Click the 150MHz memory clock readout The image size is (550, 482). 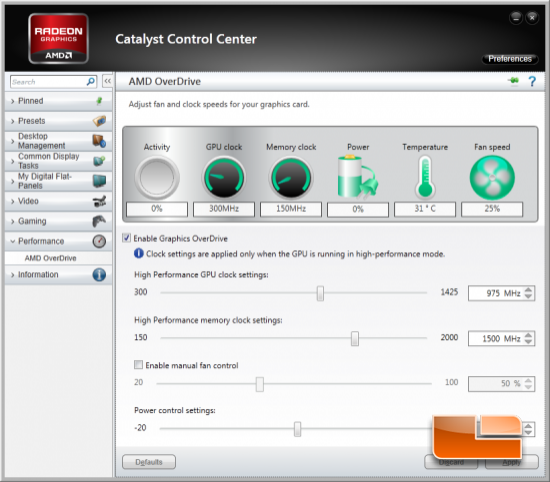291,209
